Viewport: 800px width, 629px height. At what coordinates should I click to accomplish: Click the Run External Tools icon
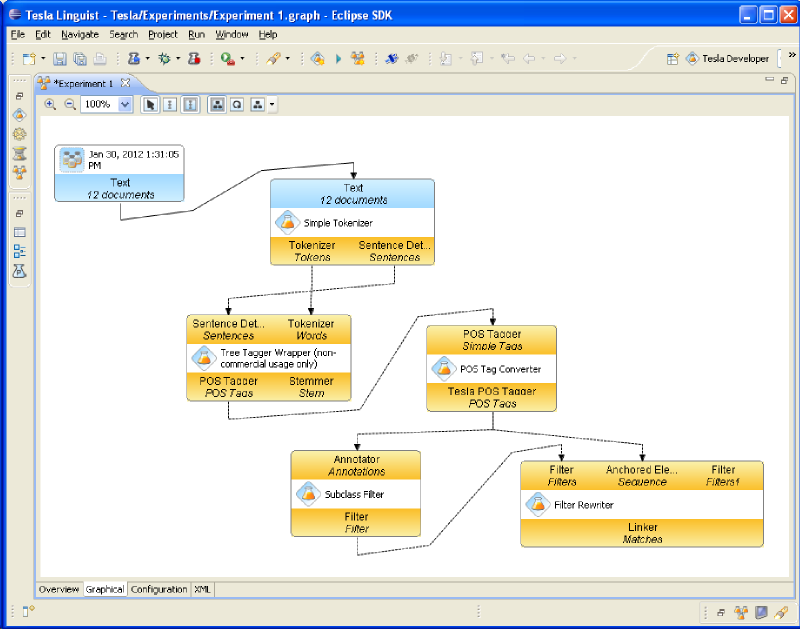tap(228, 59)
